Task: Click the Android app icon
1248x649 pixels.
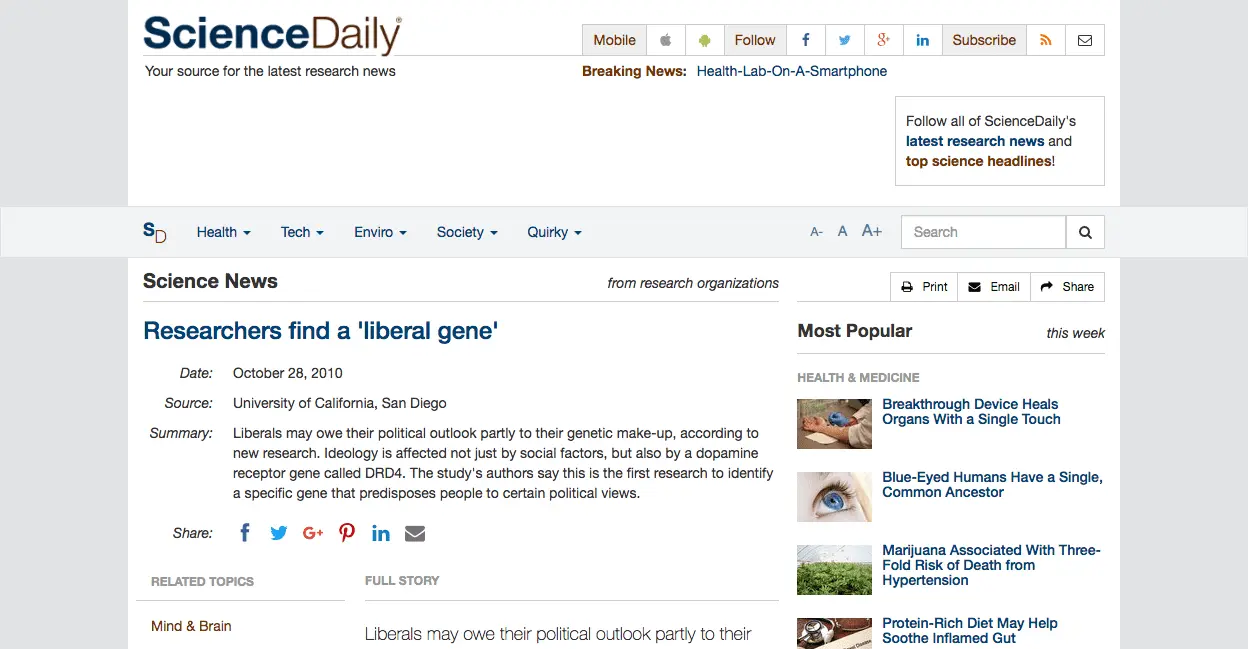Action: [705, 40]
